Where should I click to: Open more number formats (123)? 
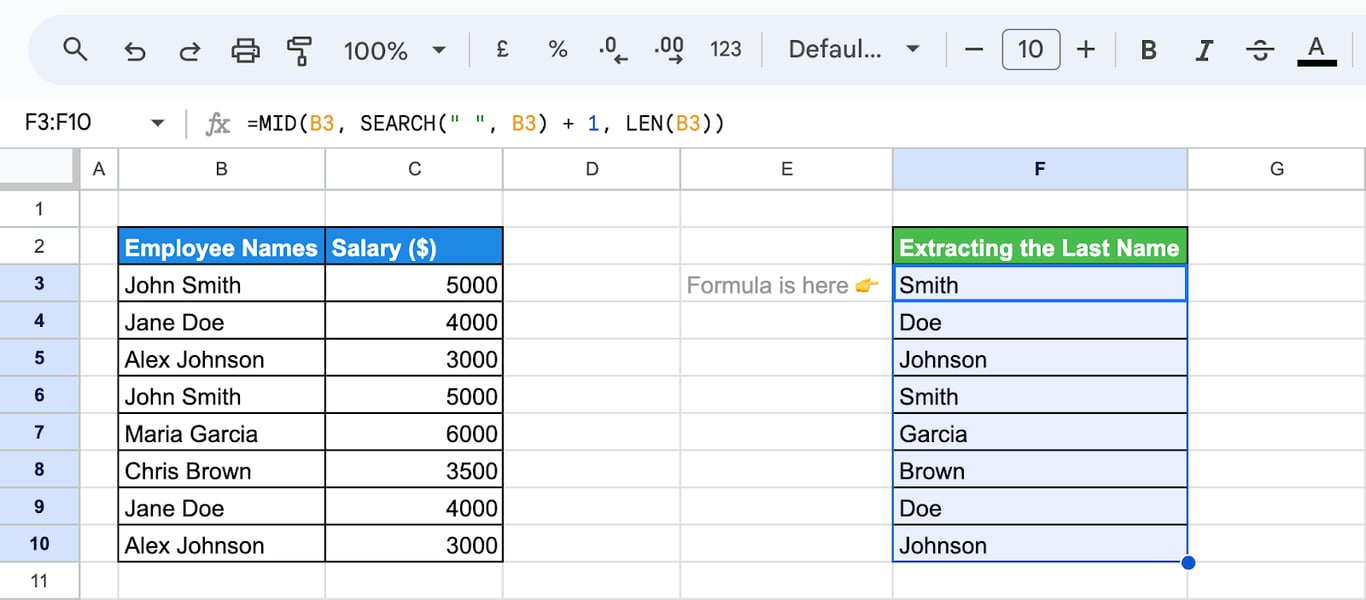tap(726, 49)
